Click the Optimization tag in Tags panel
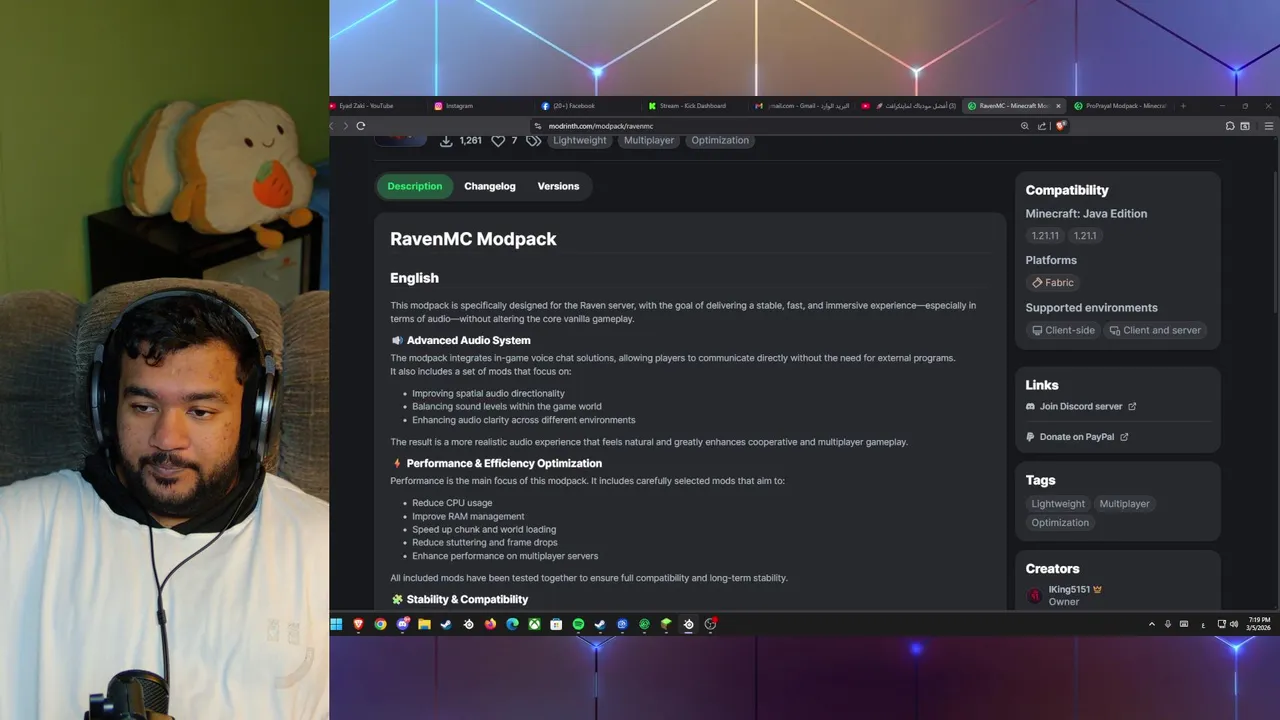Viewport: 1280px width, 720px height. (x=1060, y=523)
